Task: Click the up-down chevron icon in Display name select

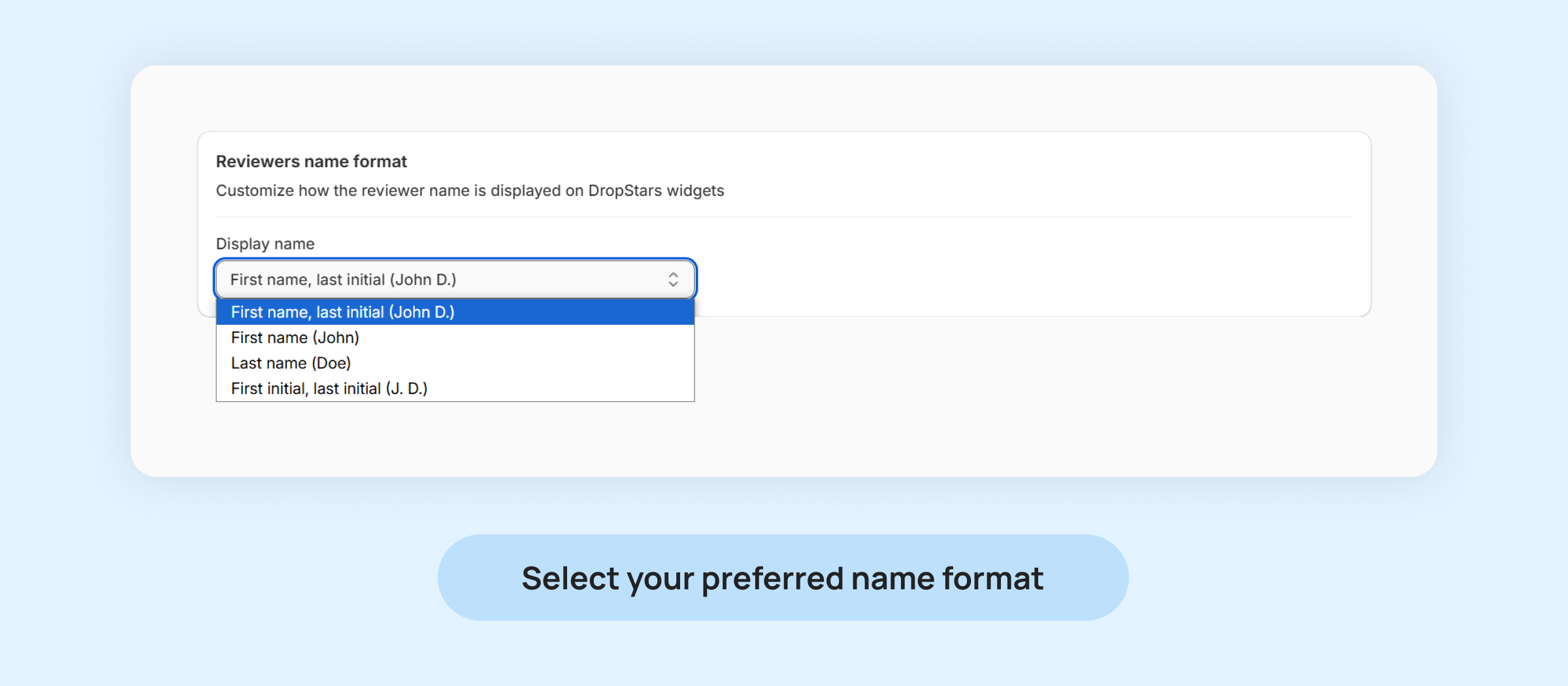Action: (x=673, y=280)
